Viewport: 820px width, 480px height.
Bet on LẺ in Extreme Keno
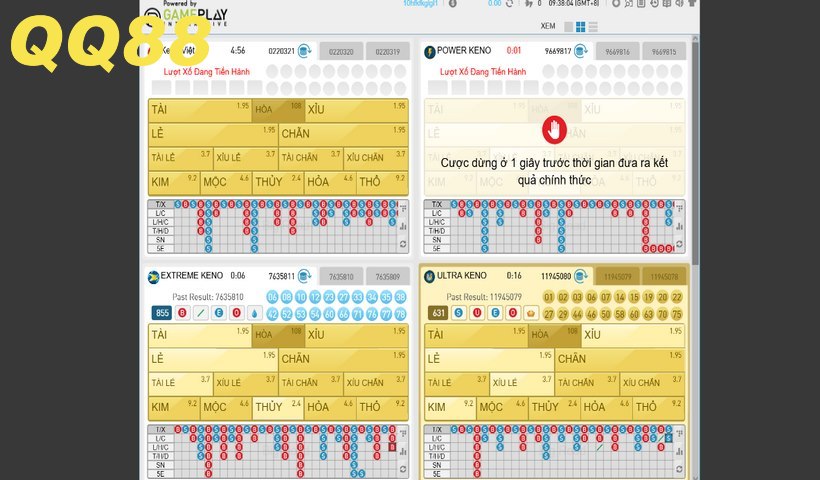coord(213,359)
